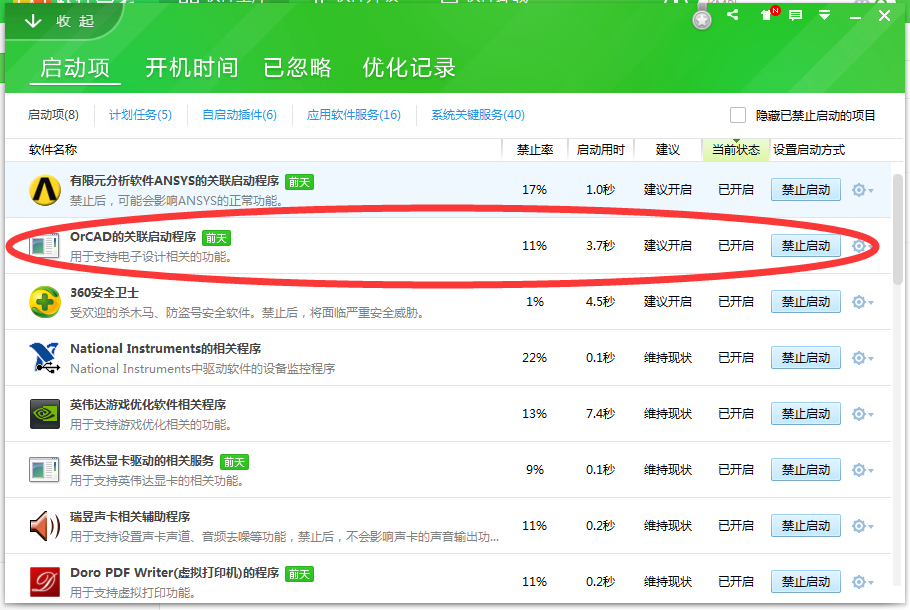Image resolution: width=910 pixels, height=610 pixels.
Task: Select 瑞昱声卡相关辅助程序 title
Action: pos(130,517)
